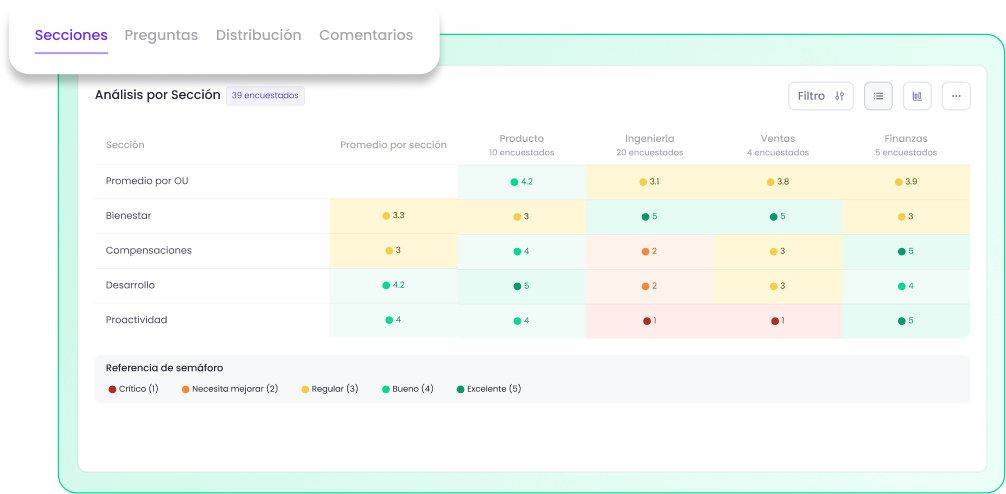The image size is (1006, 494).
Task: Click Compensaciones score for Ventas
Action: pos(778,251)
